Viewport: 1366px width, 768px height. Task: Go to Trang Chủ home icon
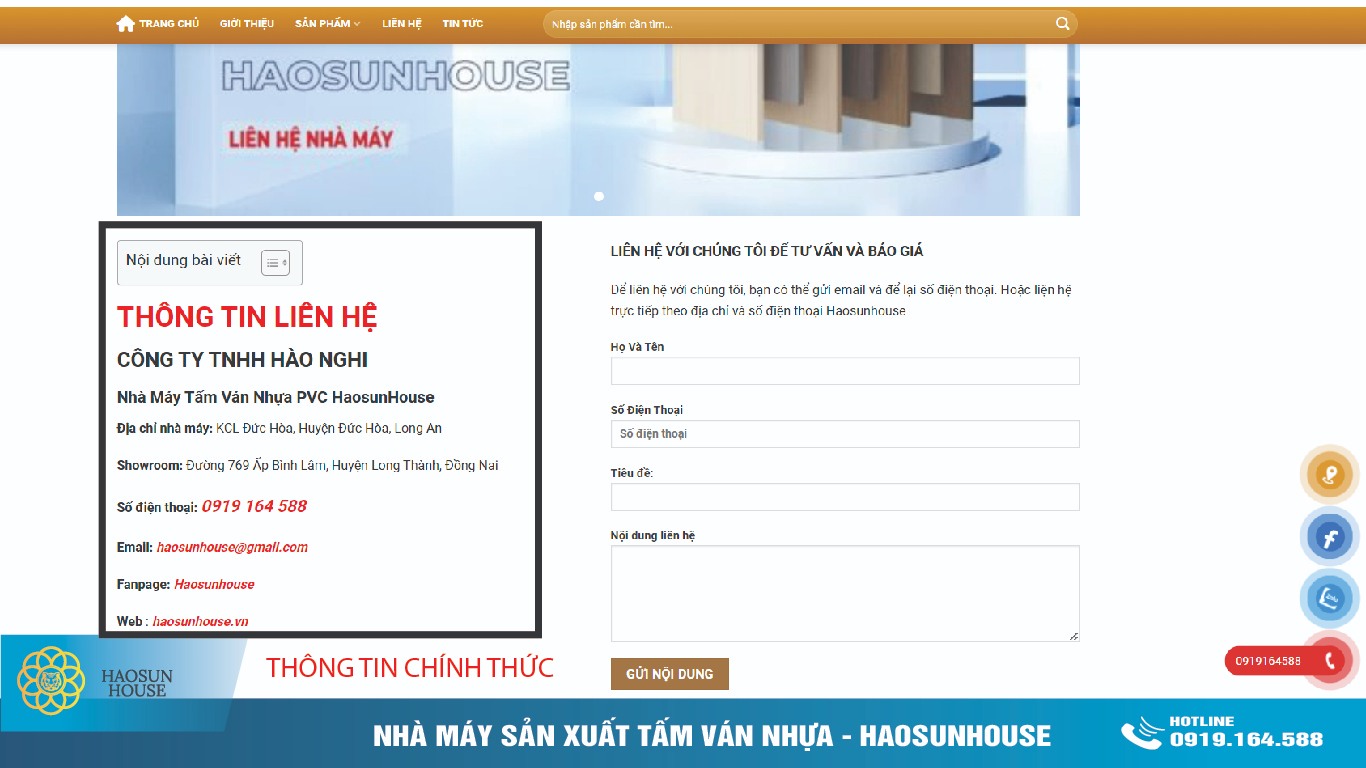125,24
